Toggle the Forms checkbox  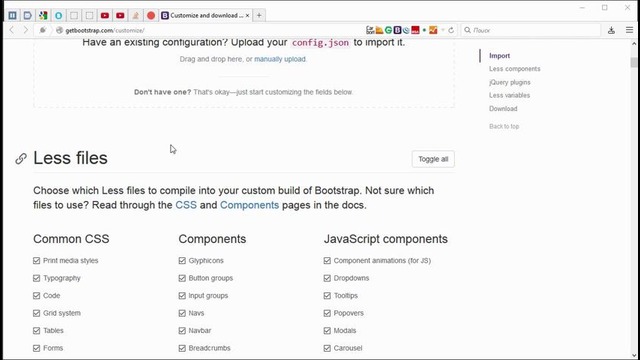pos(36,348)
